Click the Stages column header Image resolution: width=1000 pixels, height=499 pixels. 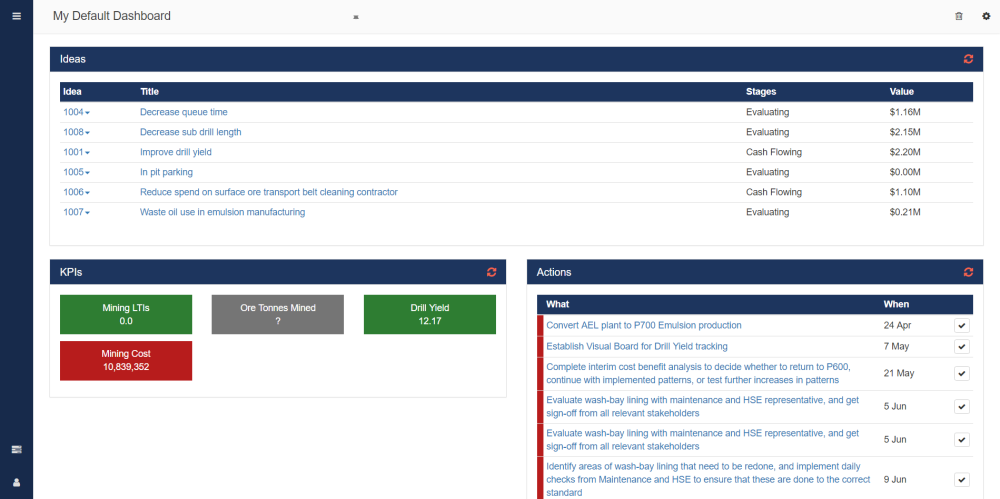pyautogui.click(x=761, y=92)
